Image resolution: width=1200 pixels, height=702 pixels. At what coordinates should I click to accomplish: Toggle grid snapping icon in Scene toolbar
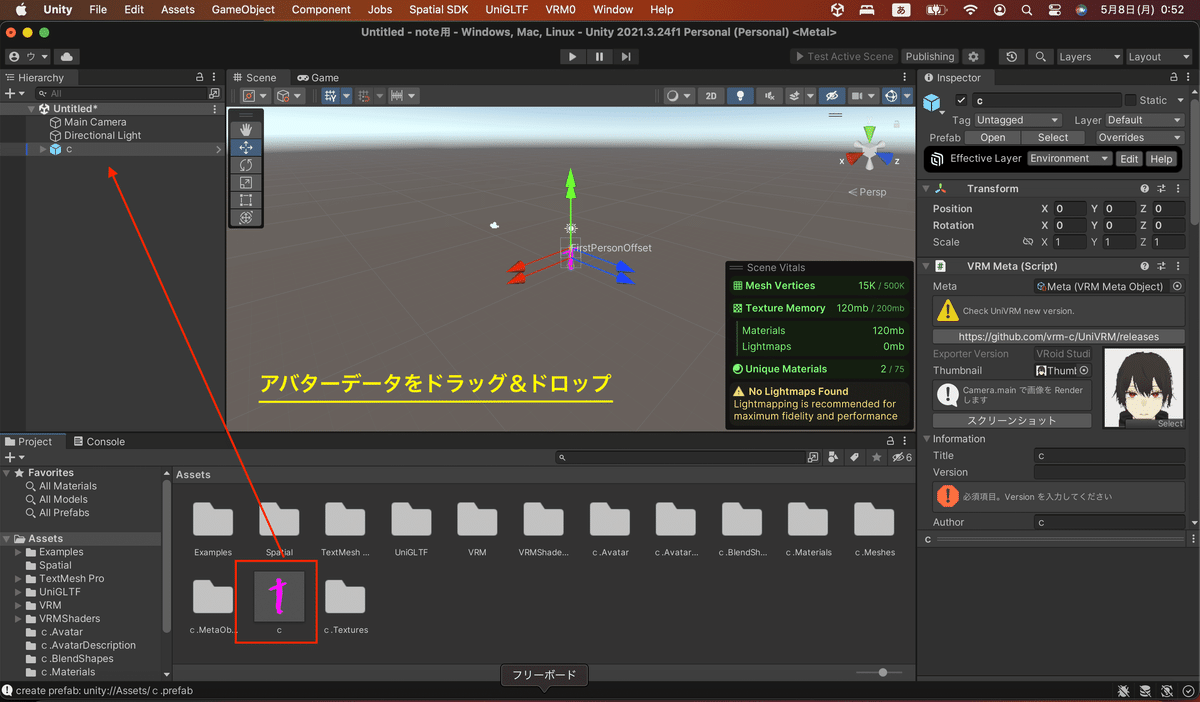365,96
